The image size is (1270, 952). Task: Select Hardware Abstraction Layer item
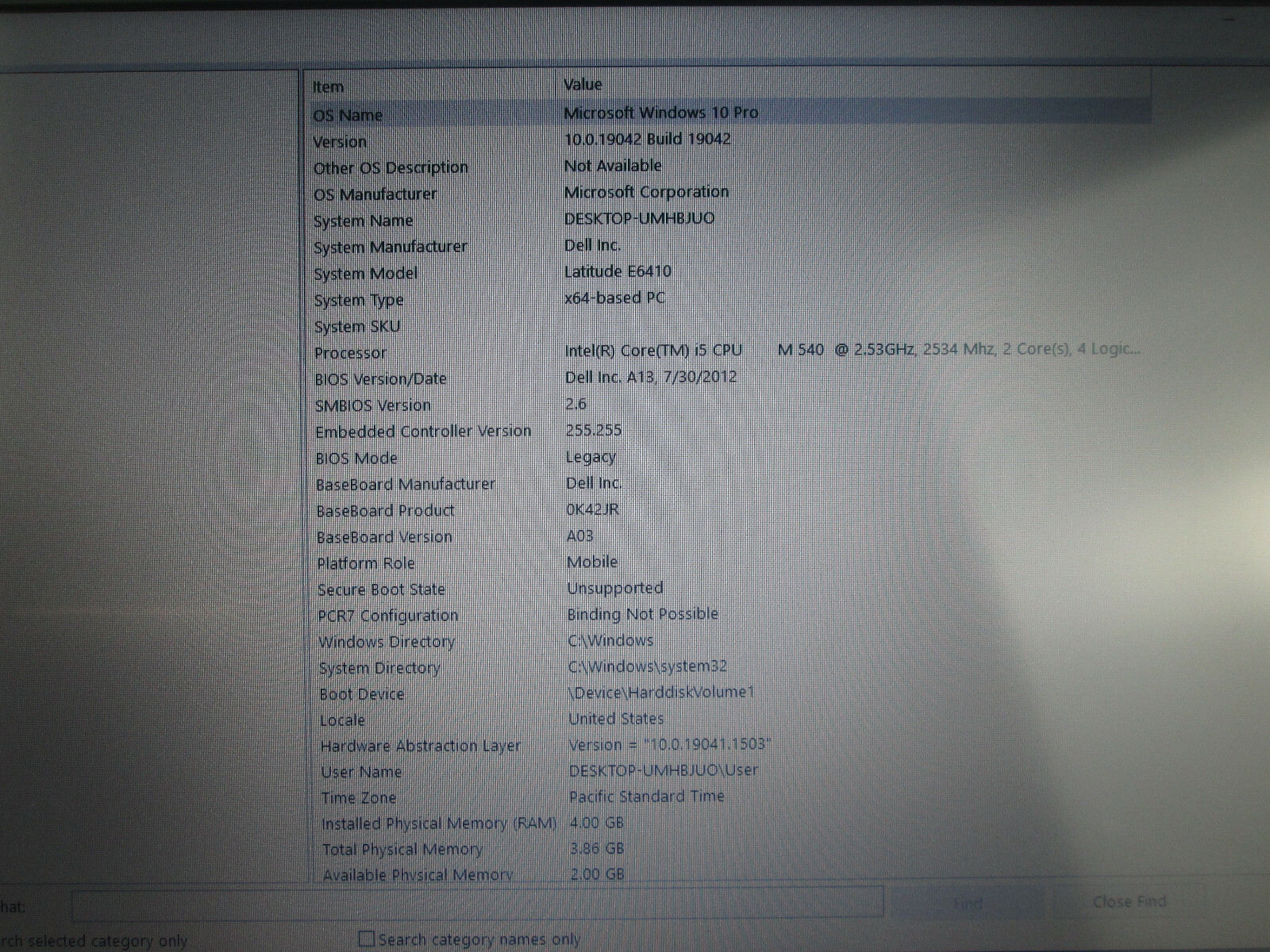[420, 747]
